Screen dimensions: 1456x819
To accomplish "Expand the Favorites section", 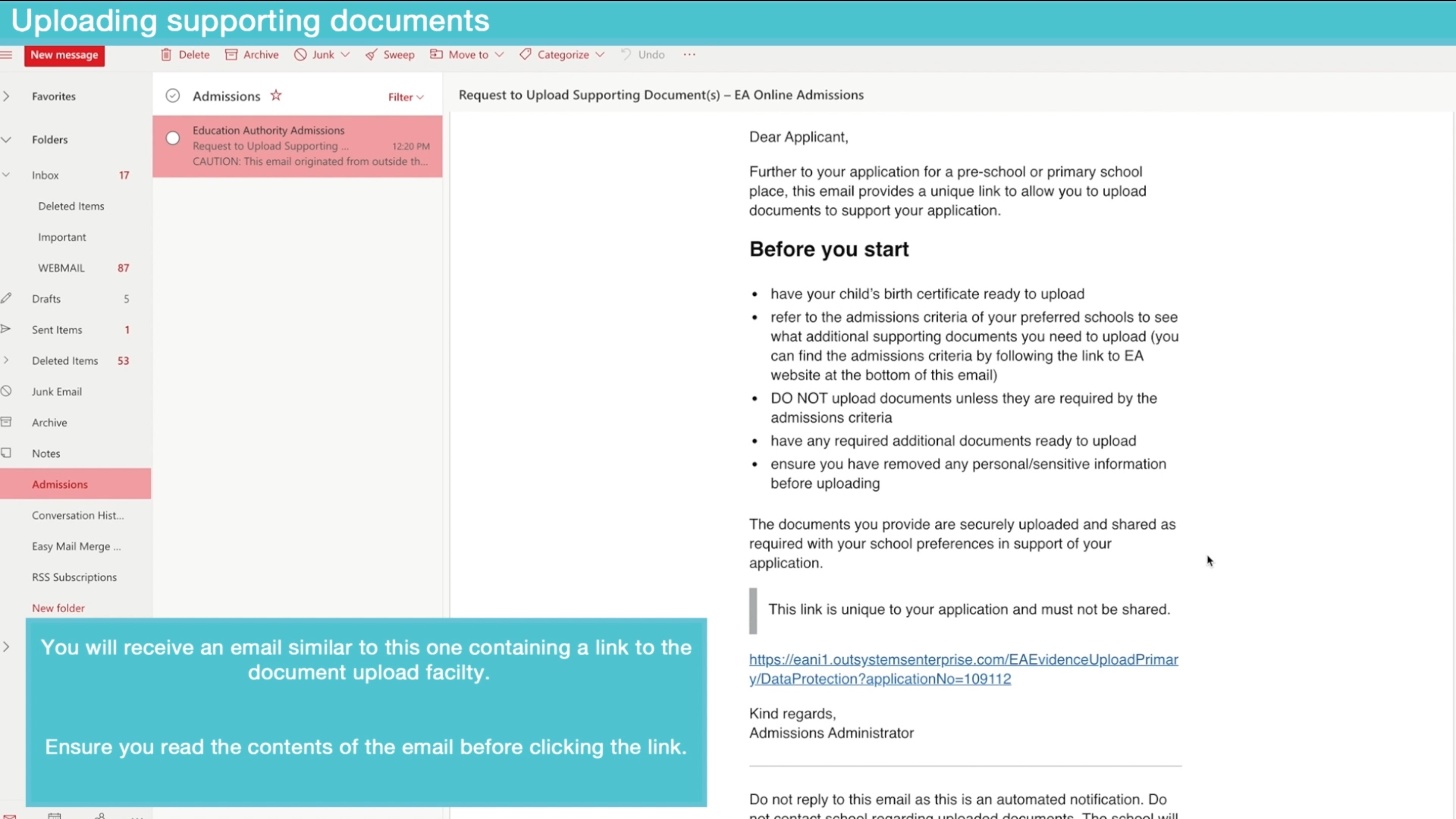I will (x=6, y=96).
